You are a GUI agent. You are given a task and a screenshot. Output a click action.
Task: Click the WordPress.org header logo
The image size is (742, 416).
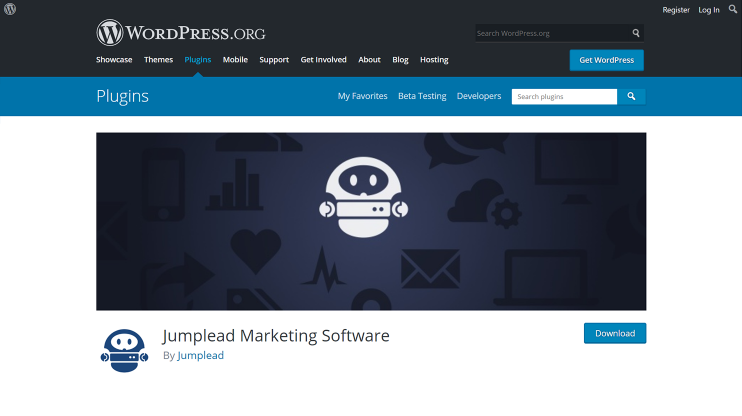181,33
